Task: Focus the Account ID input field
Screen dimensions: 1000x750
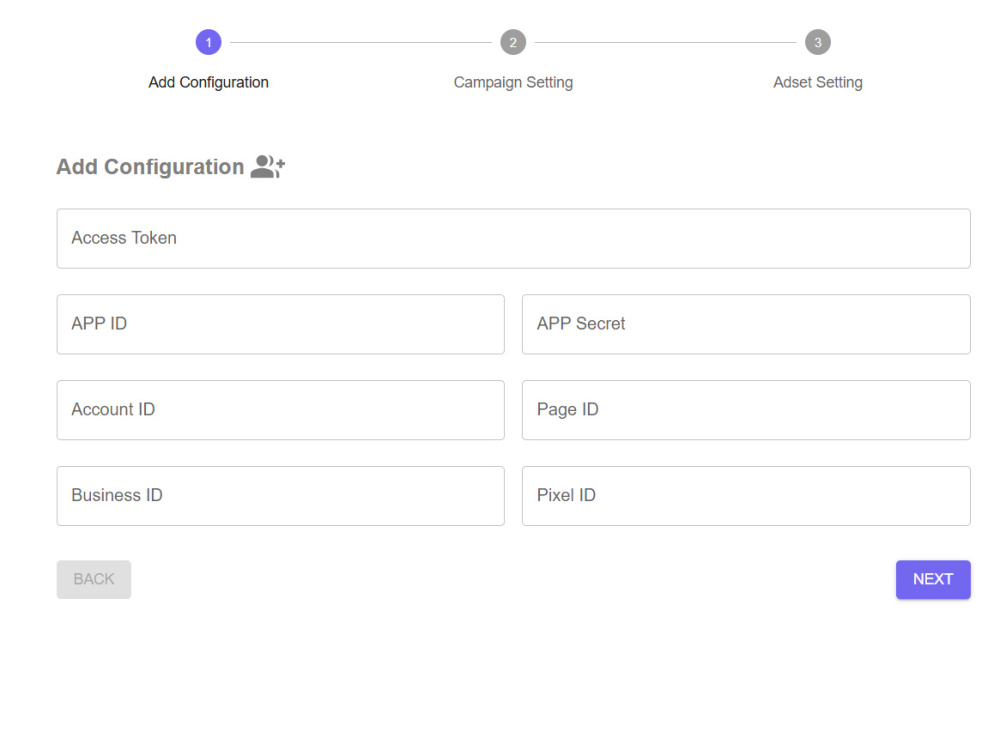Action: [281, 410]
